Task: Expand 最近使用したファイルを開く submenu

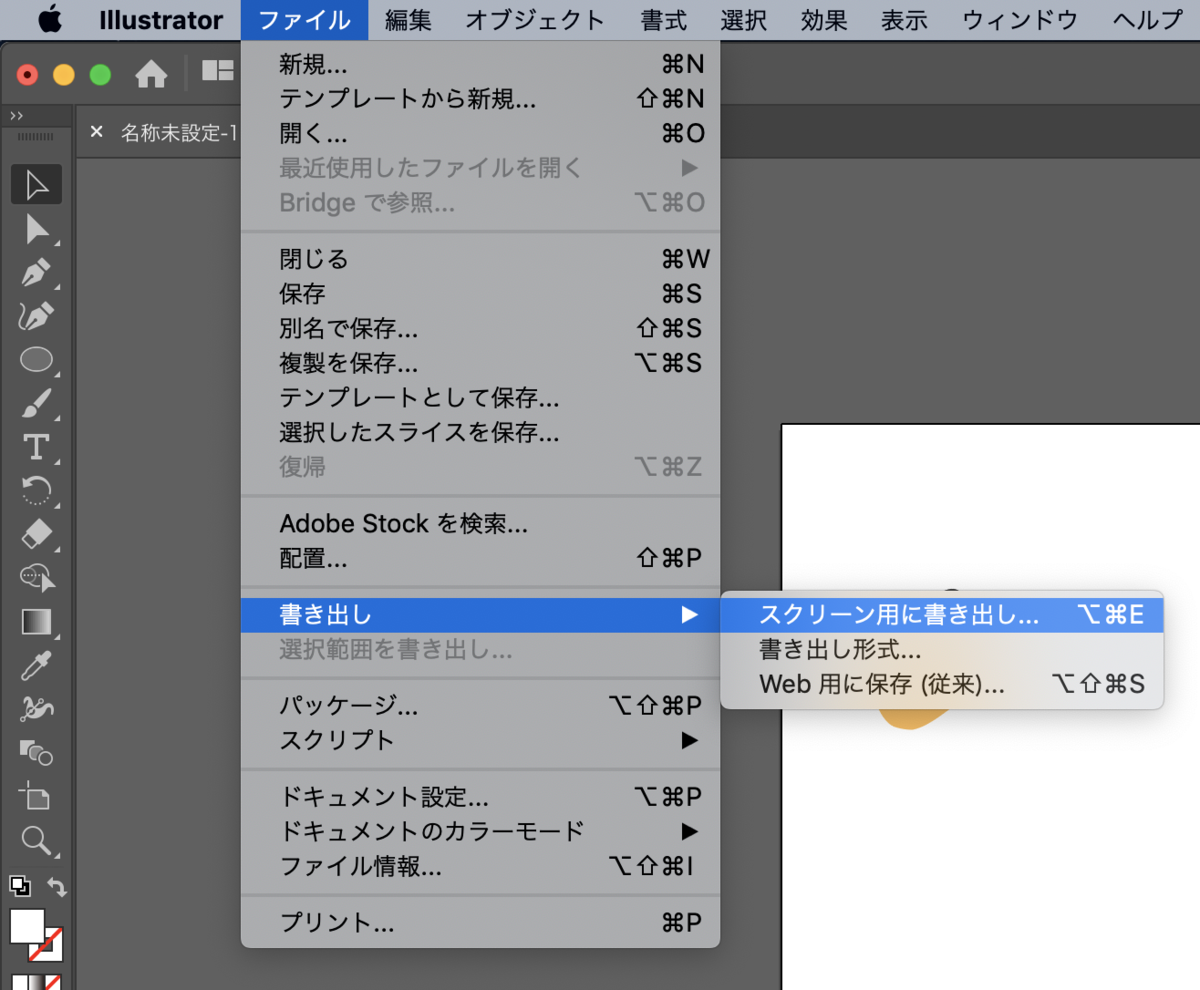Action: (480, 167)
